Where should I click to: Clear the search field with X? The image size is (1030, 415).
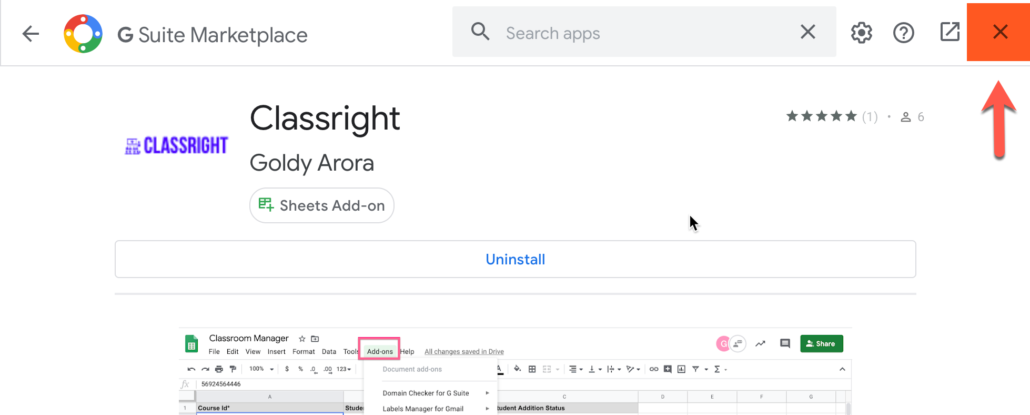[807, 32]
